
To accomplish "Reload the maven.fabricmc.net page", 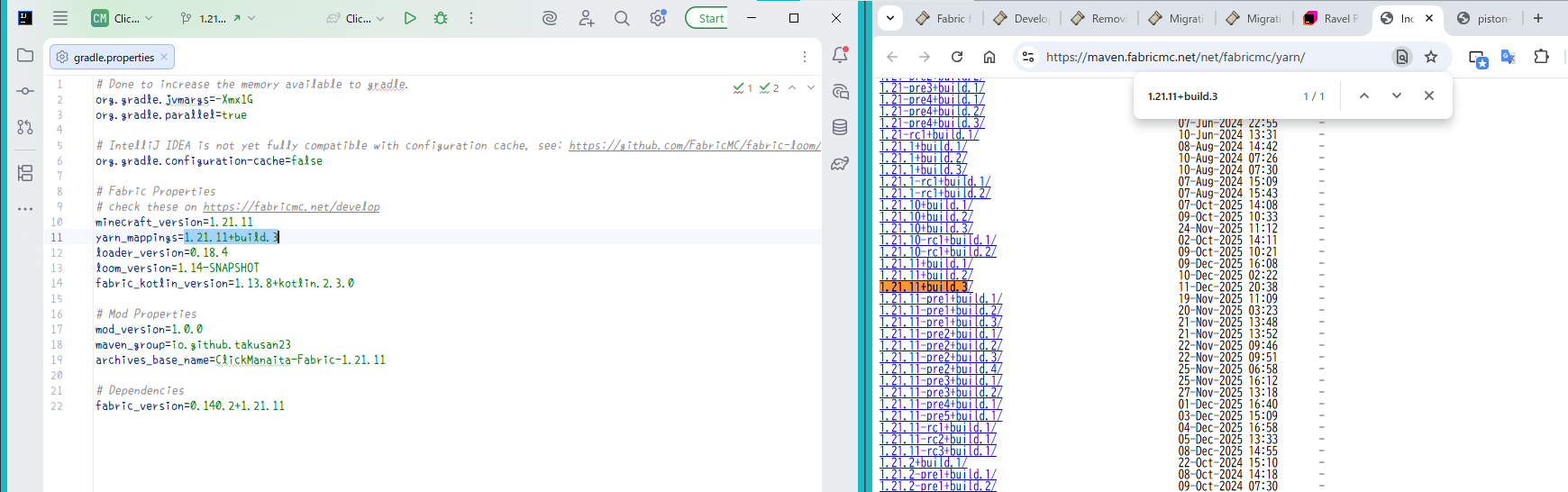I will 957,57.
